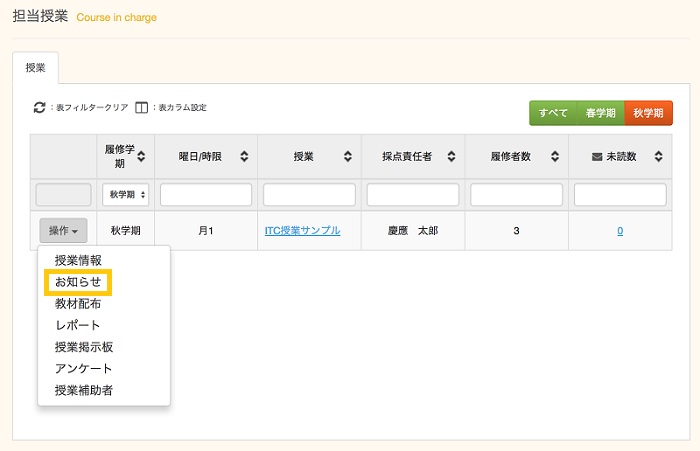
Task: Open the table column settings icon
Action: [142, 107]
